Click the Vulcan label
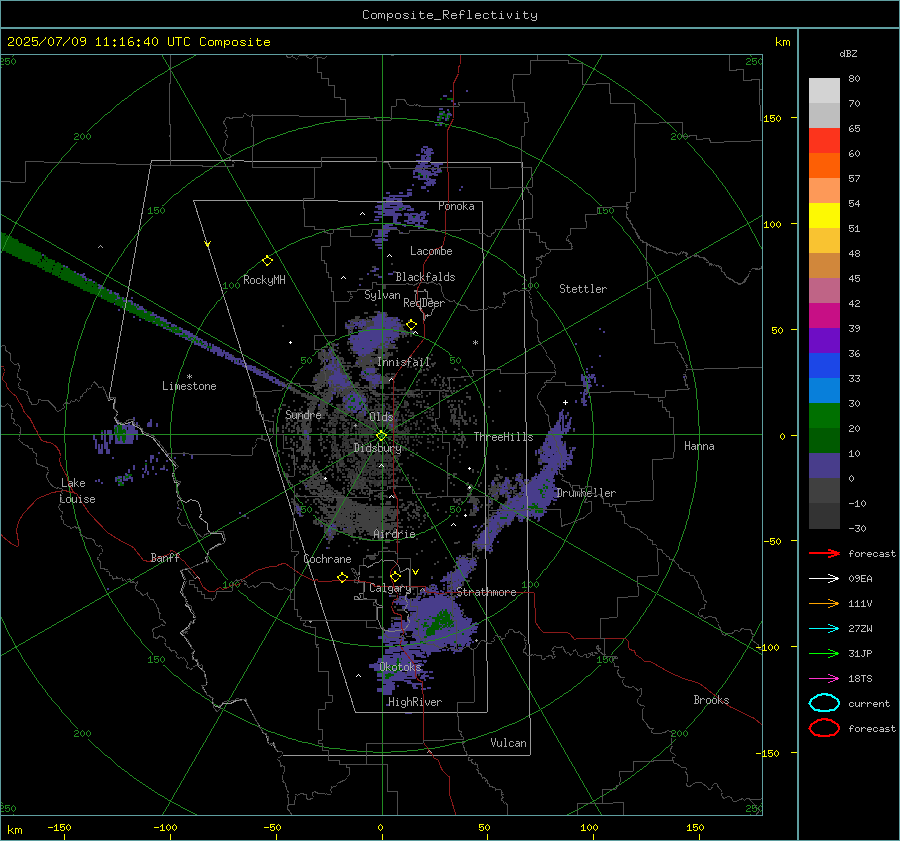 (x=509, y=743)
